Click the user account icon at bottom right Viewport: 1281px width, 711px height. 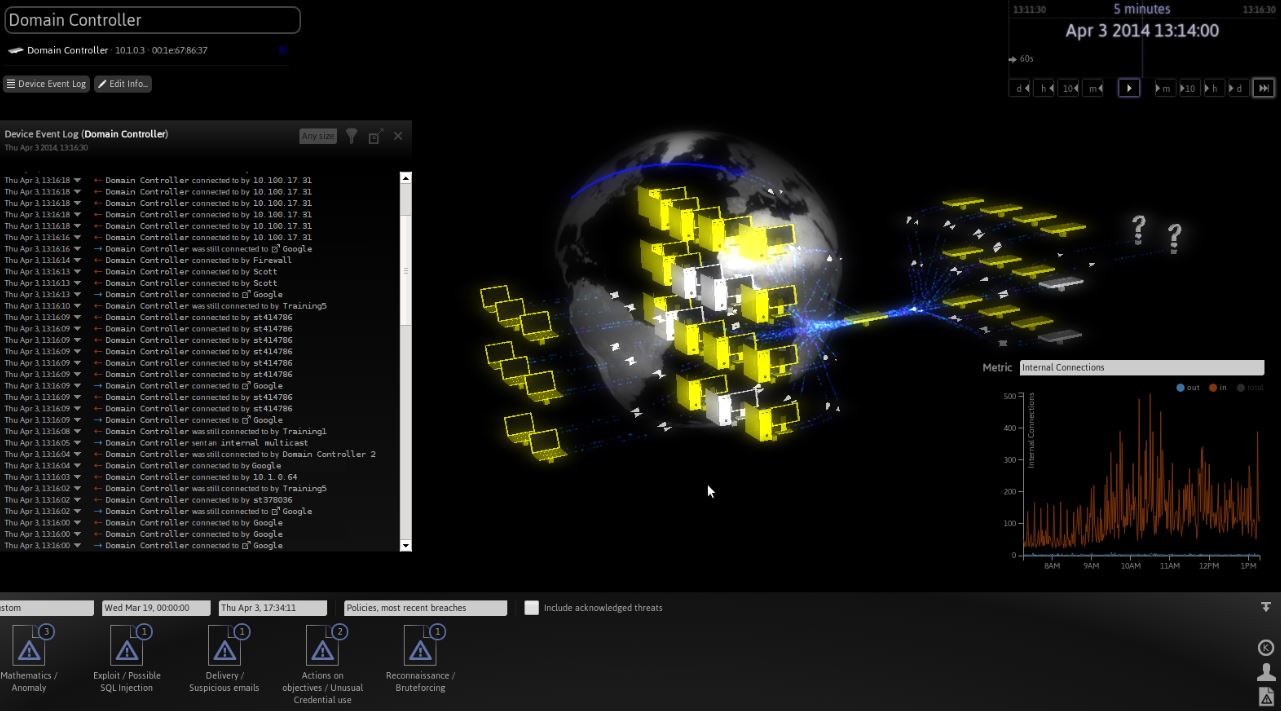1266,672
